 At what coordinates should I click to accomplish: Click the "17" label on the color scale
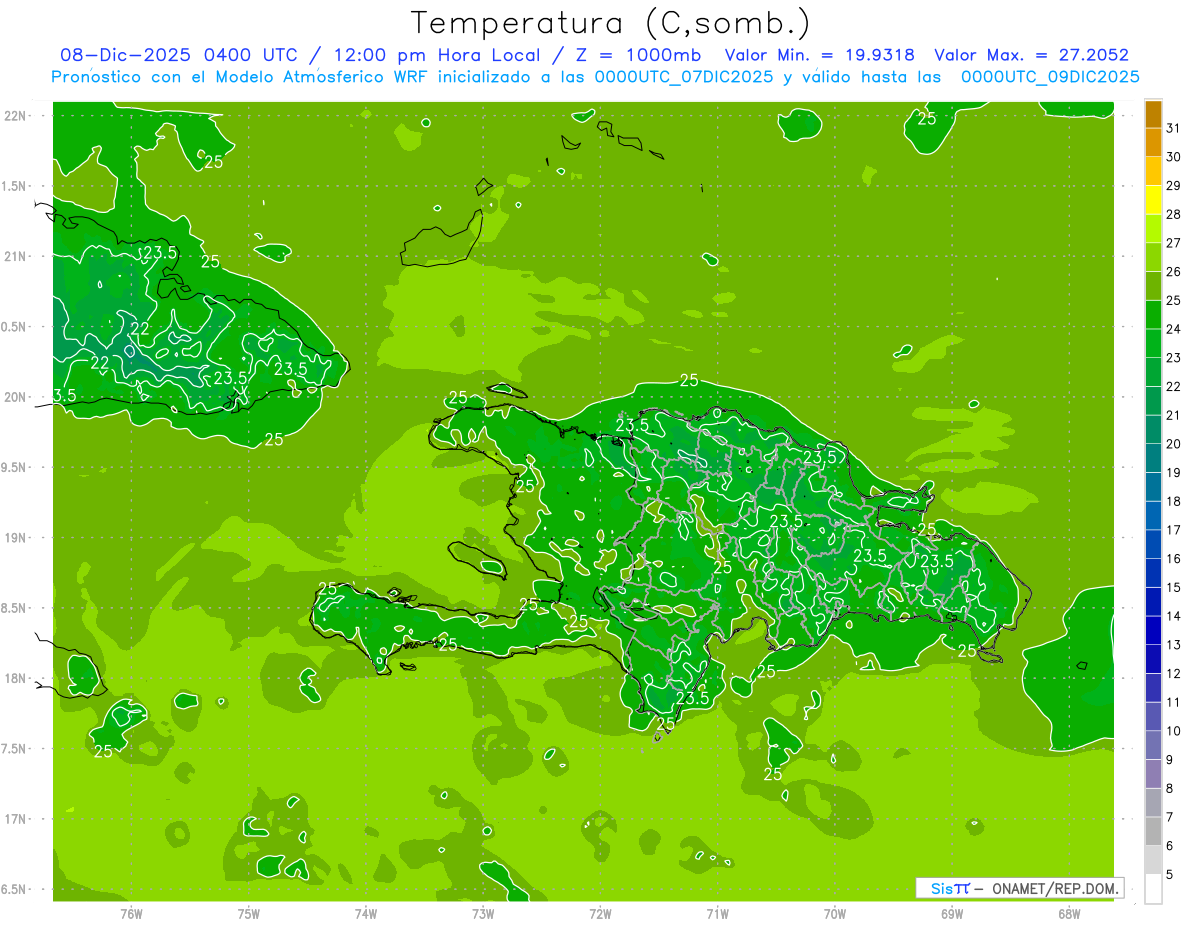(x=1174, y=530)
